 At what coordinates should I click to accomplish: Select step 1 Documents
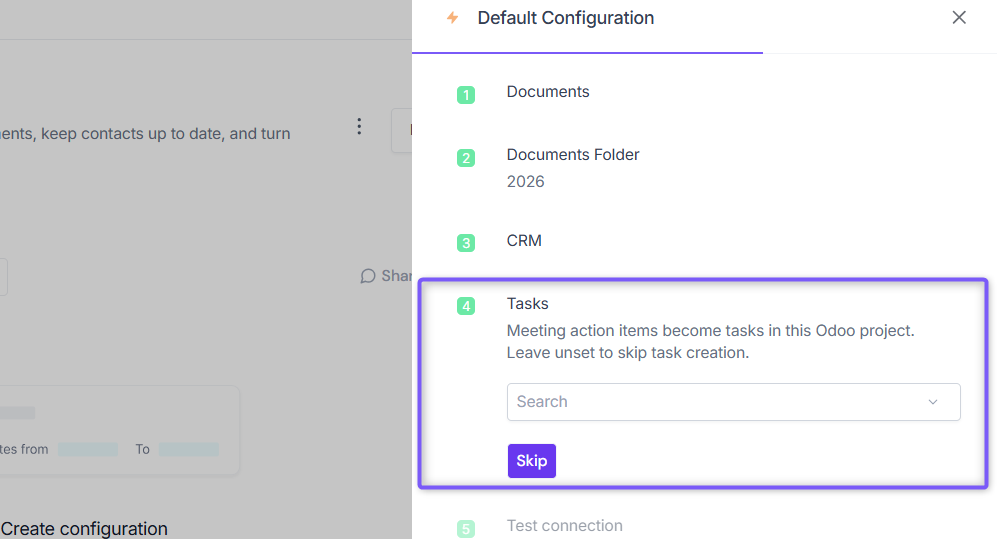tap(547, 92)
